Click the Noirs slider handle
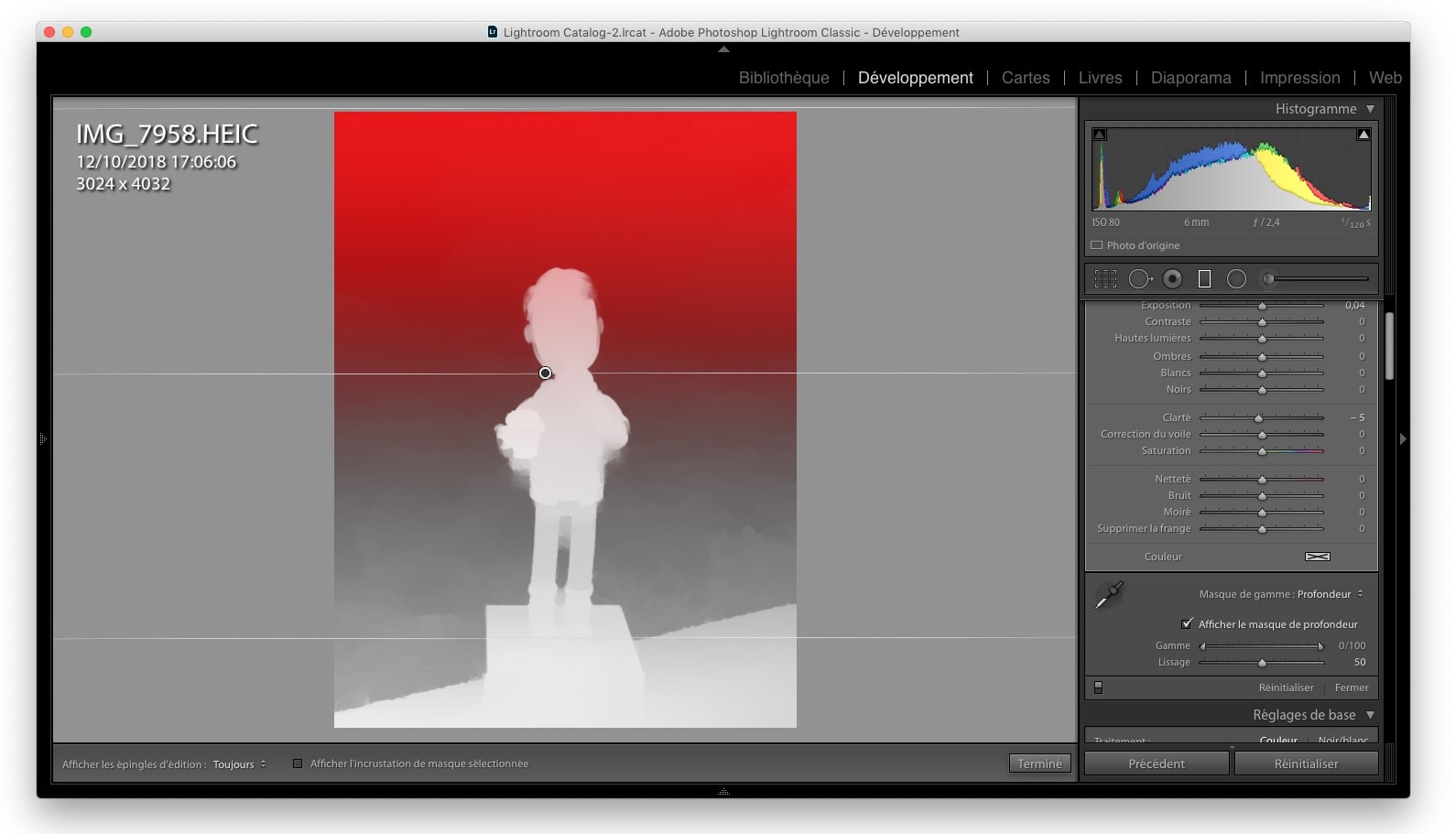Viewport: 1456px width, 834px height. coord(1262,390)
